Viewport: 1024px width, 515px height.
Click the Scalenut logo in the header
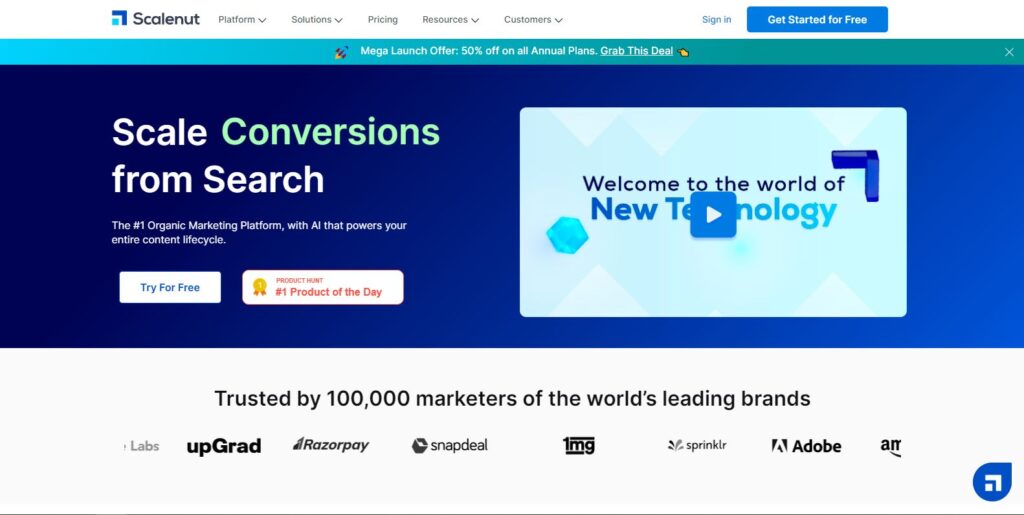pyautogui.click(x=155, y=19)
